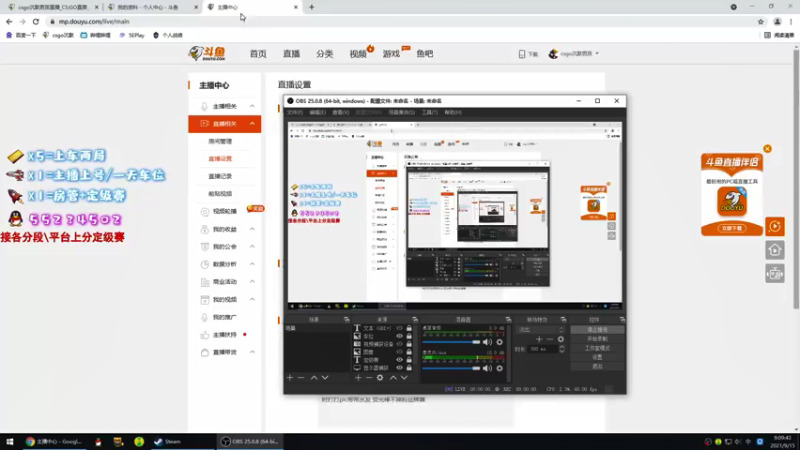Open source properties gear in OBS Sources panel
Image resolution: width=800 pixels, height=450 pixels.
coord(380,378)
